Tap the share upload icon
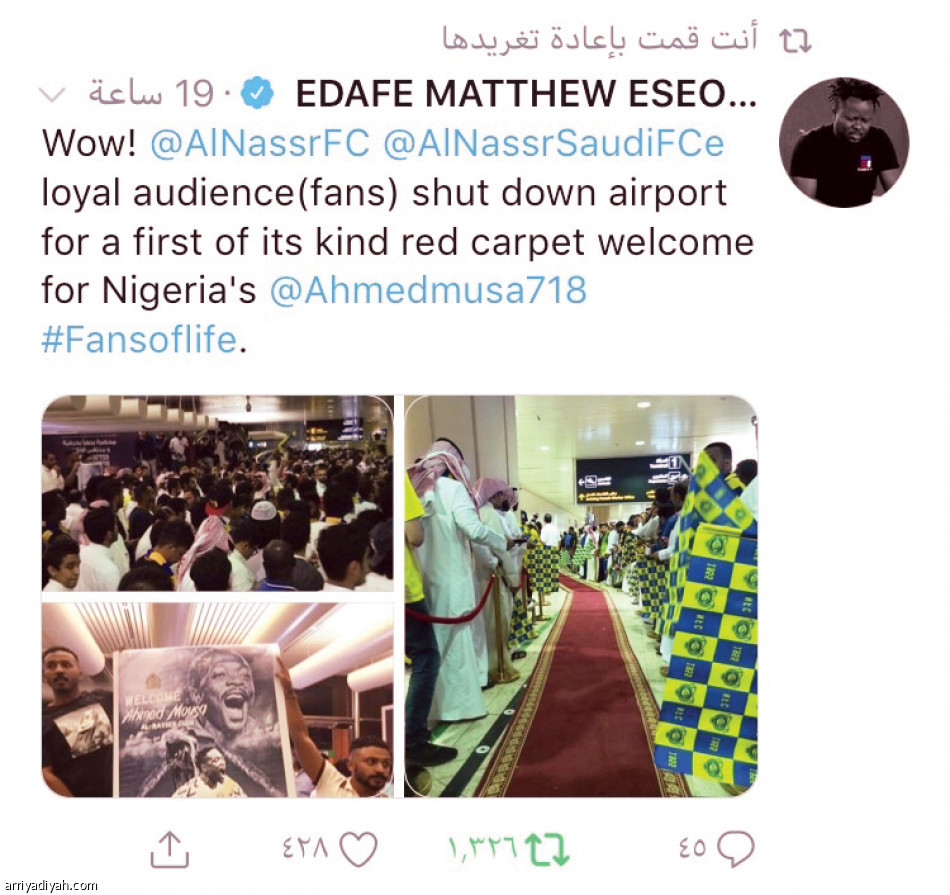The width and height of the screenshot is (950, 895). pyautogui.click(x=170, y=850)
